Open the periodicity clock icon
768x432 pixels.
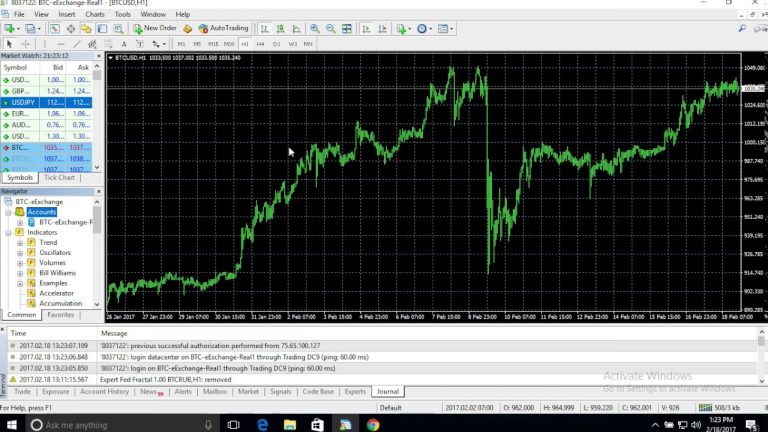click(422, 29)
